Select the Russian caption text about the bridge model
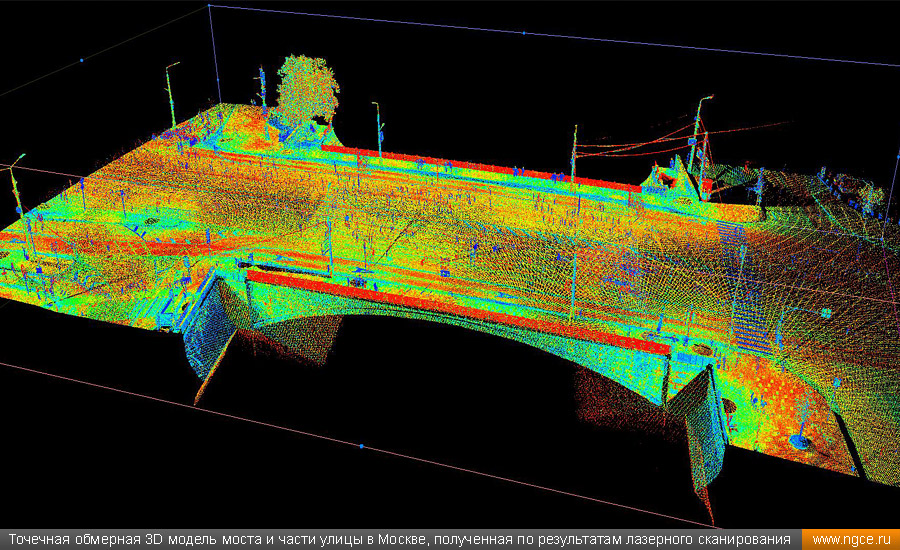 (399, 540)
